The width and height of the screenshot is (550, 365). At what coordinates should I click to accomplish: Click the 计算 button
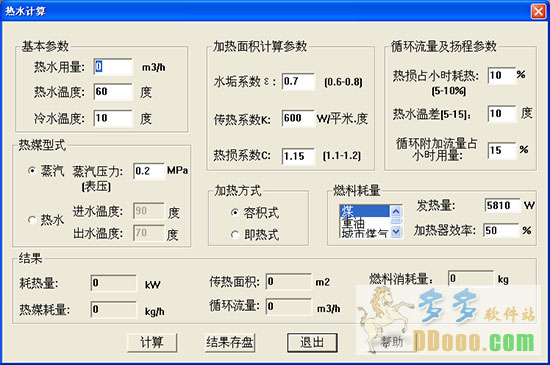152,342
